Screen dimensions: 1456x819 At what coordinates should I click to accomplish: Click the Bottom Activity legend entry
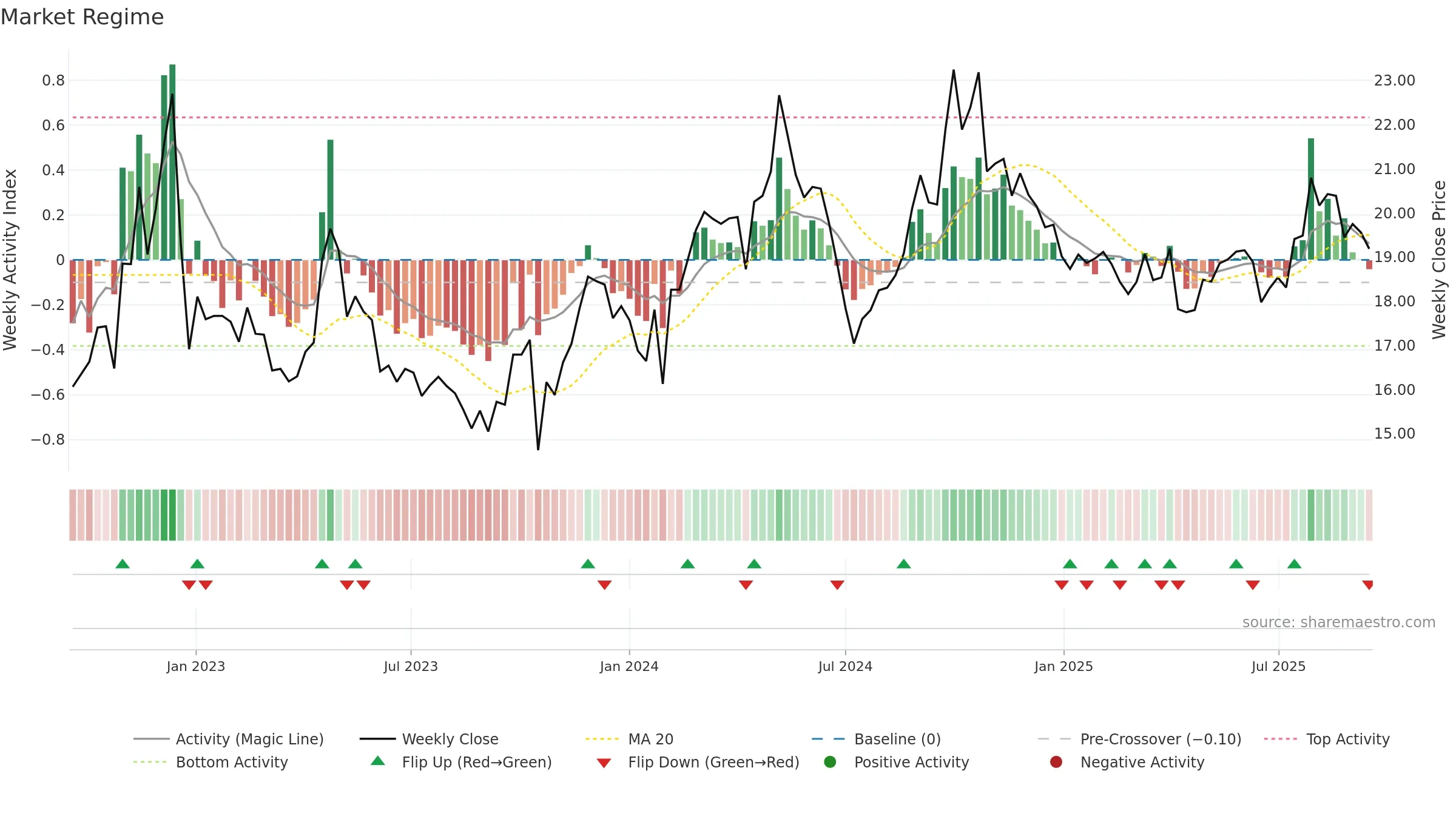[x=211, y=762]
